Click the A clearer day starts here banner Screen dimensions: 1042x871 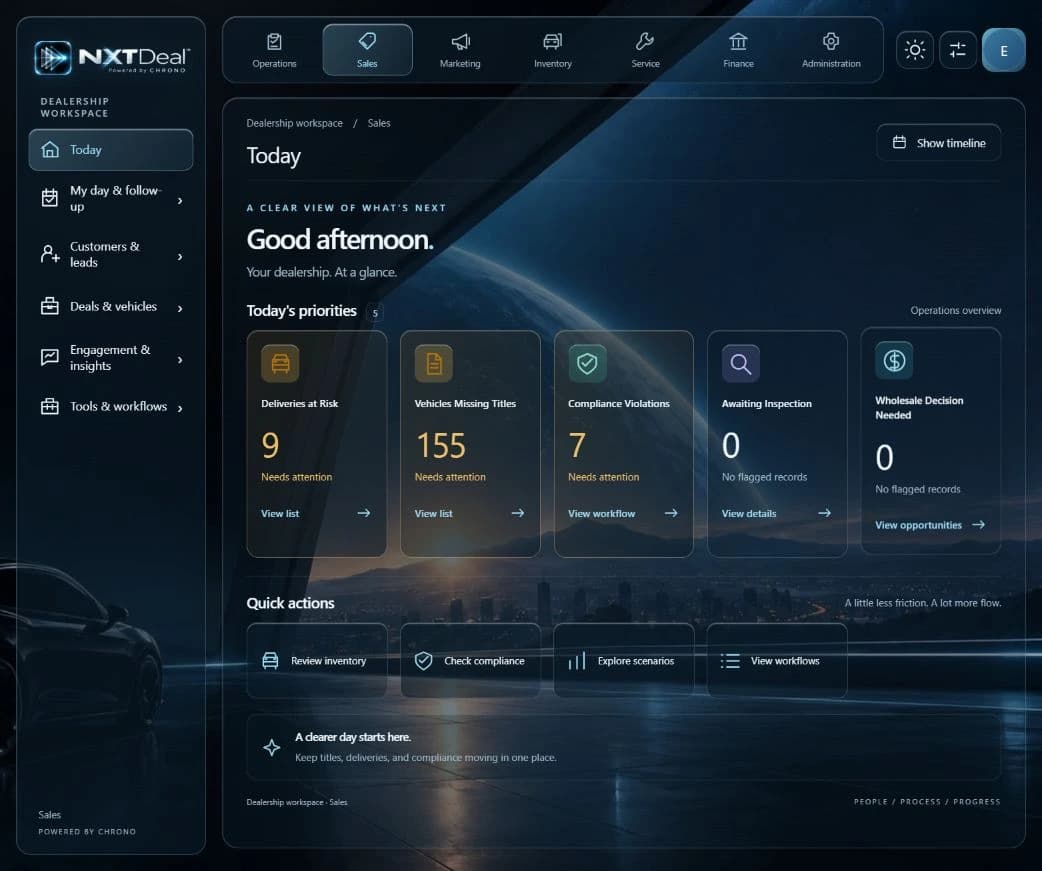click(623, 747)
